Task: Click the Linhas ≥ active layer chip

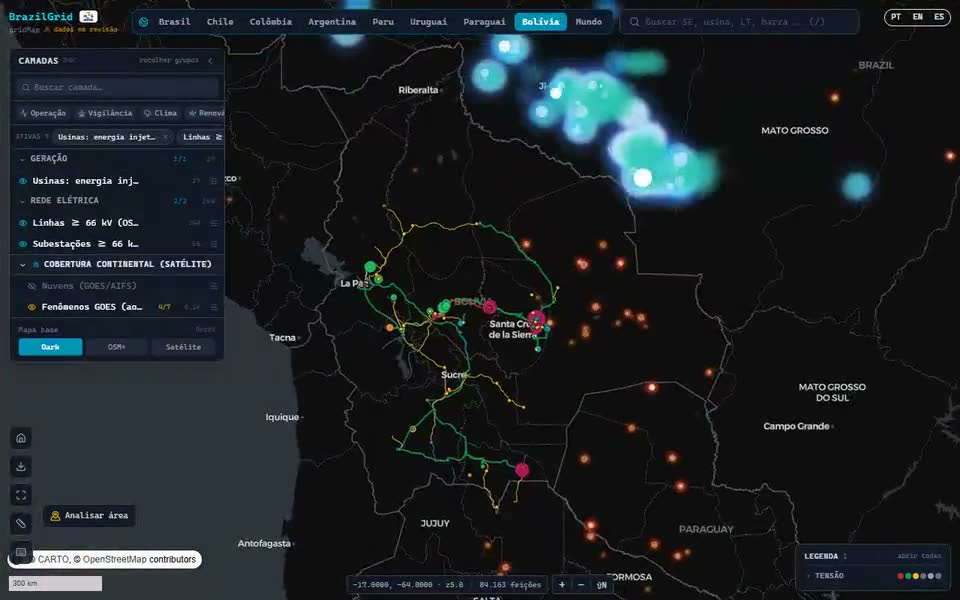Action: [201, 137]
